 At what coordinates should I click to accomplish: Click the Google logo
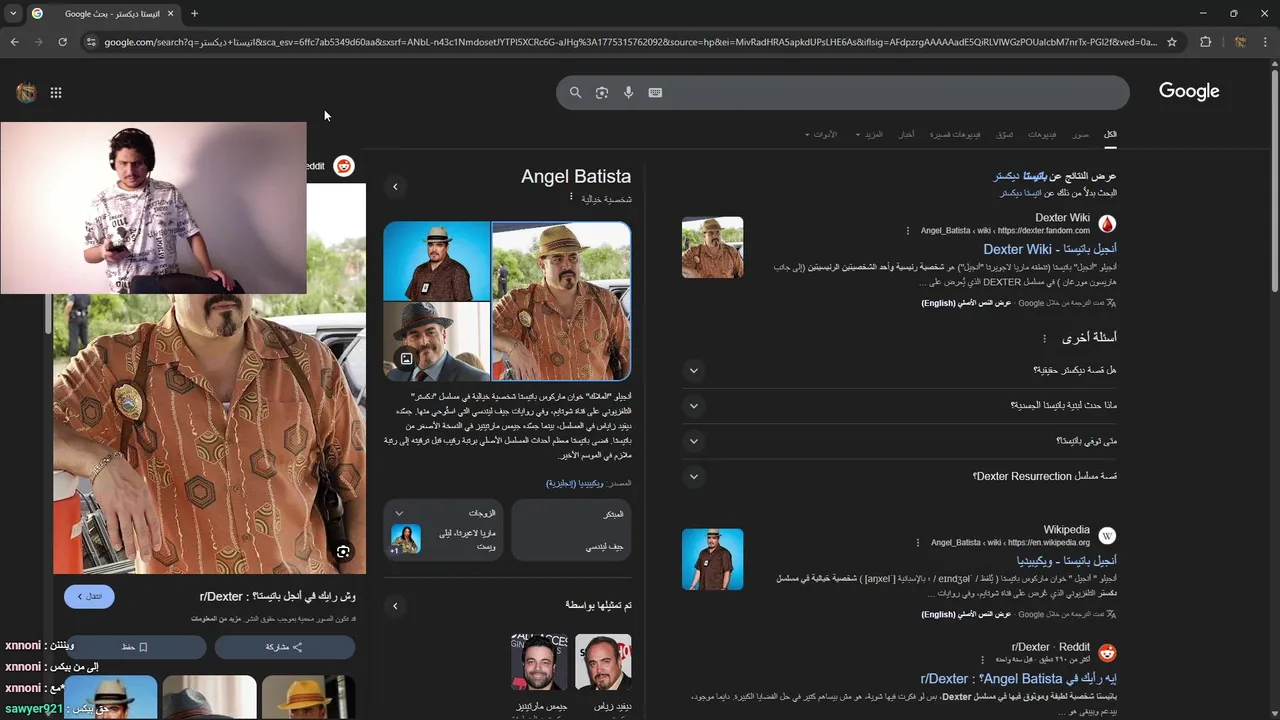1189,91
